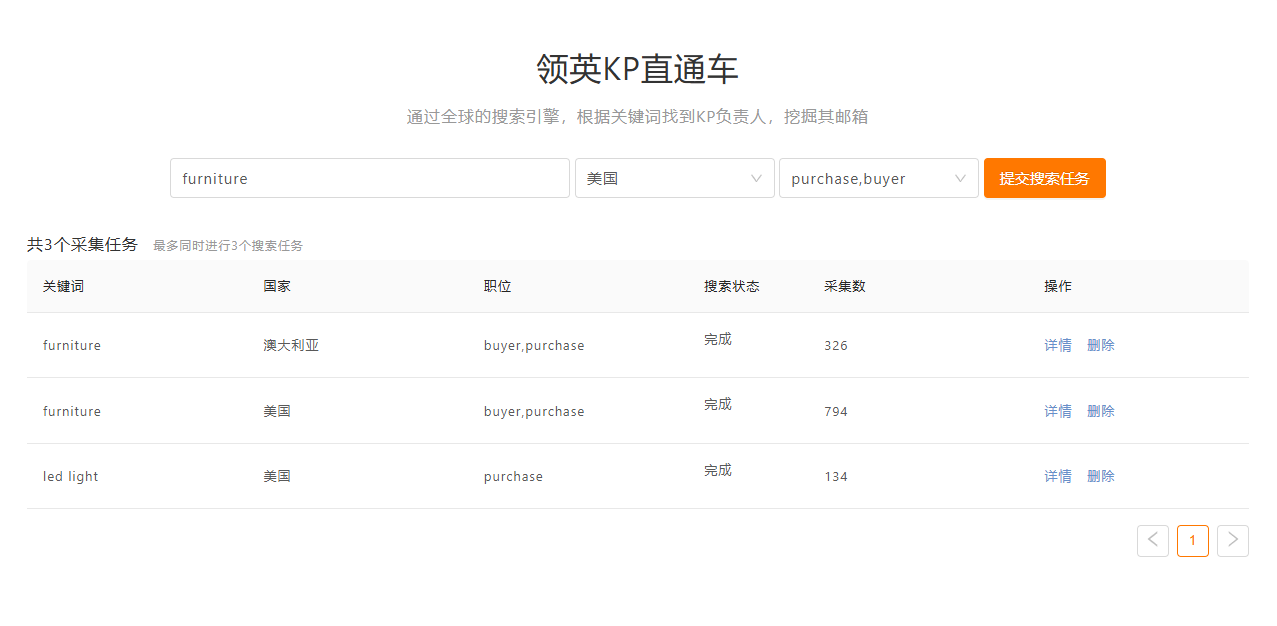Click the 共3个采集任务 label
The height and width of the screenshot is (626, 1277).
coord(82,244)
